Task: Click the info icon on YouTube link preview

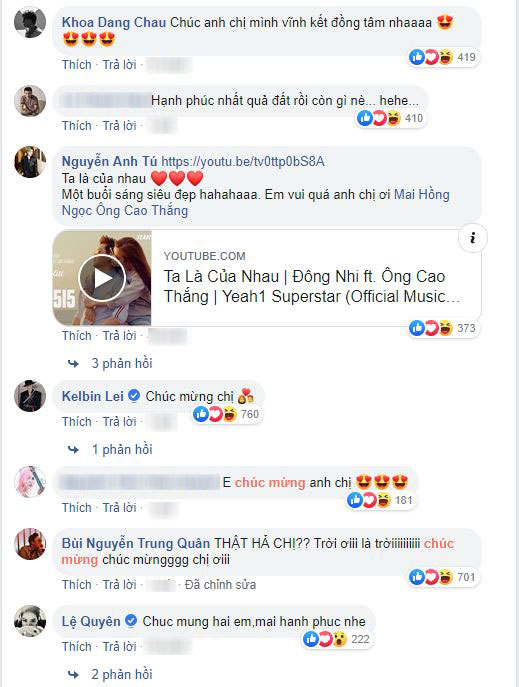Action: tap(473, 238)
